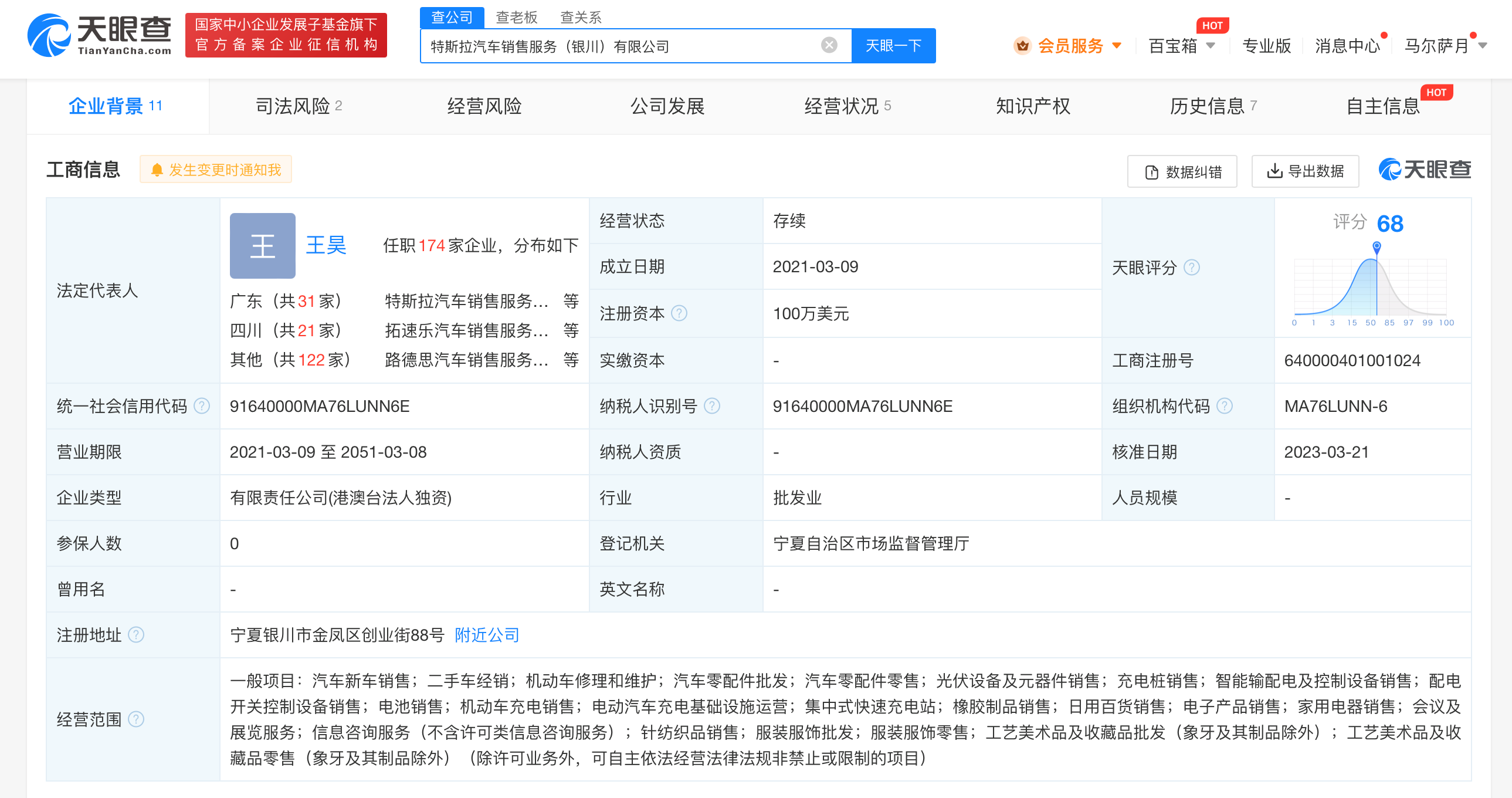Viewport: 1512px width, 798px height.
Task: Open the 公司发展 tab
Action: point(667,106)
